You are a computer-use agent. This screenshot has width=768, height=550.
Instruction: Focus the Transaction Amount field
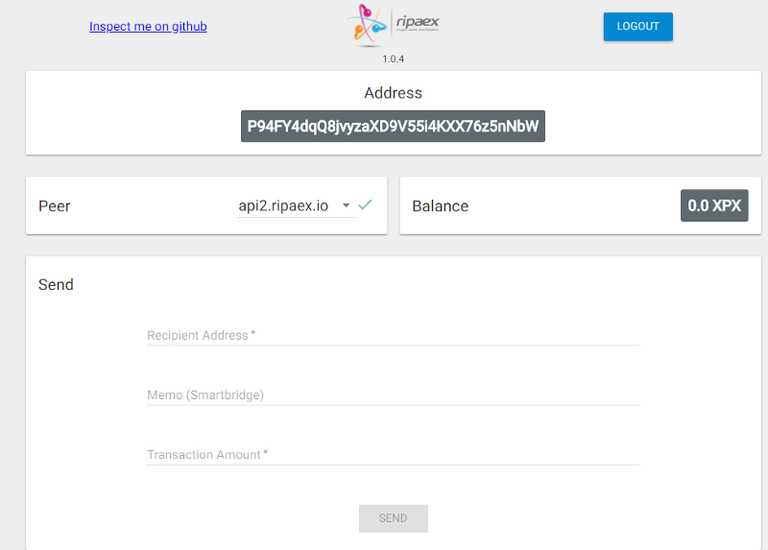coord(393,454)
